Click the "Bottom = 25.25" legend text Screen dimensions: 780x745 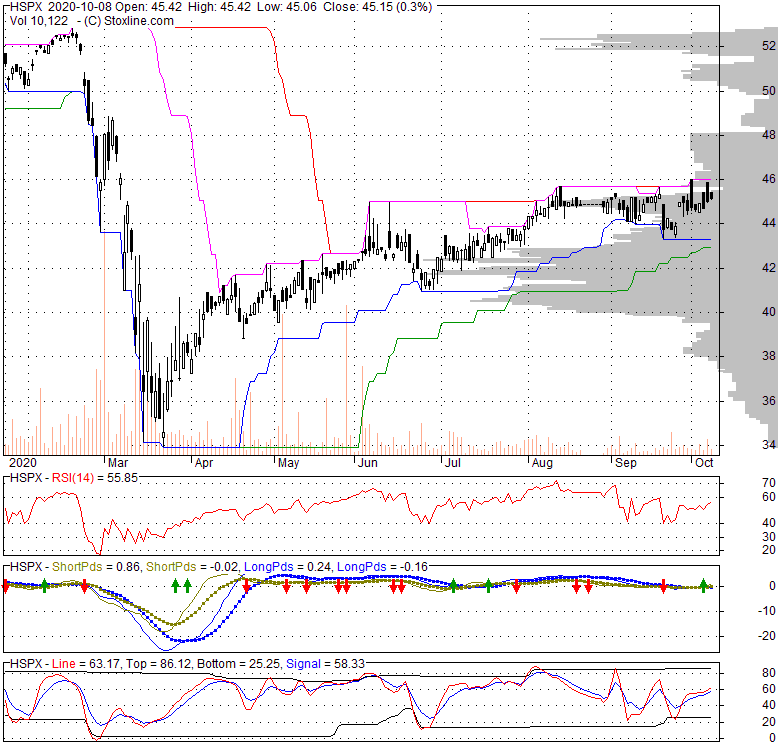click(239, 664)
